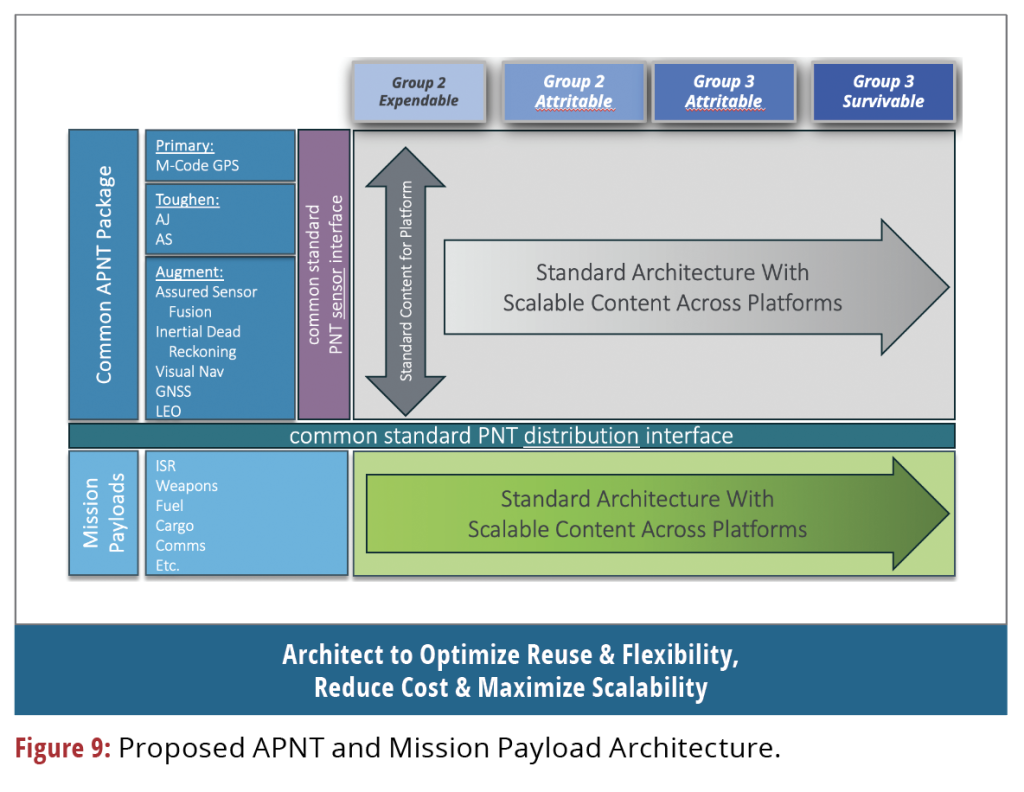1024x792 pixels.
Task: Click the common standard PNT distribution interface bar
Action: click(x=511, y=436)
